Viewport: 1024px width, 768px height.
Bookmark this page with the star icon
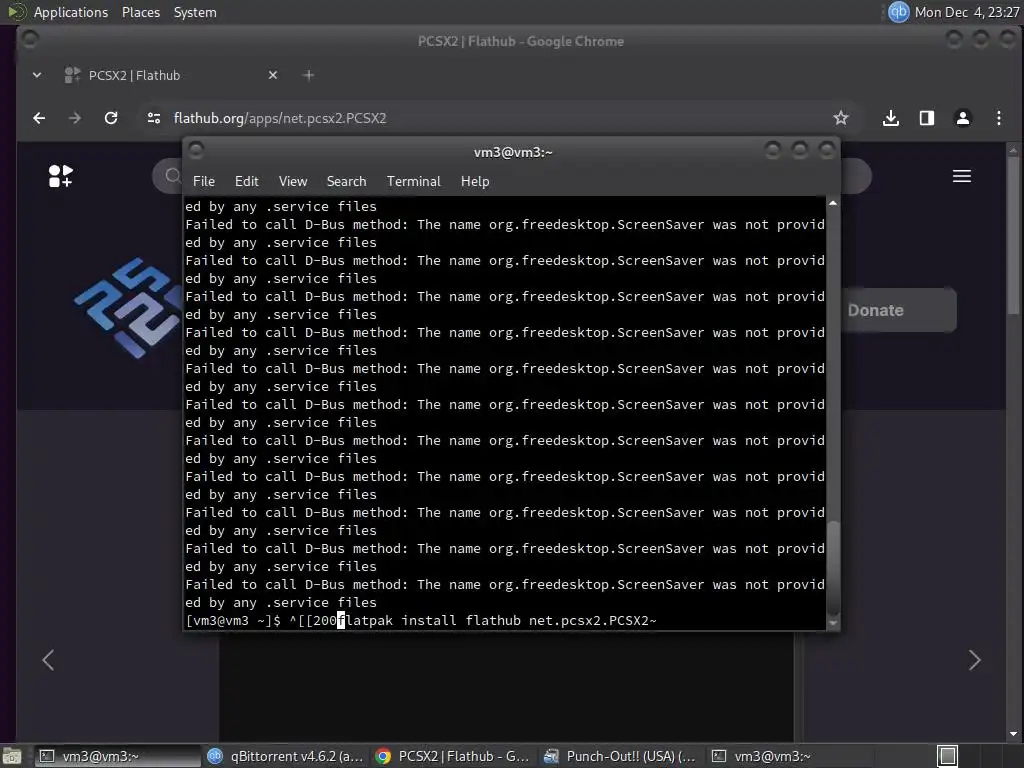pyautogui.click(x=840, y=118)
